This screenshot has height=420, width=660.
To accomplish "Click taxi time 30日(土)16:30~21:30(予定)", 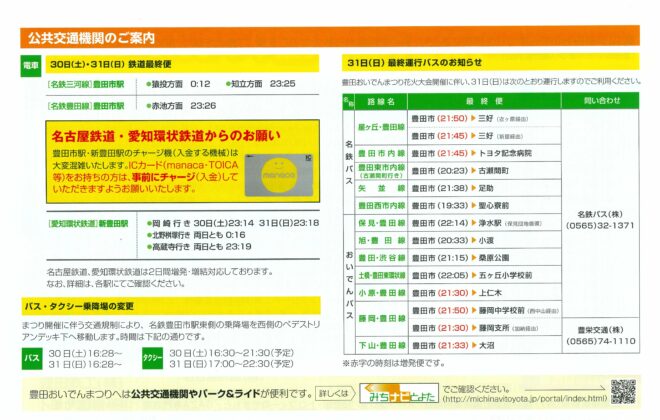I will tap(232, 353).
